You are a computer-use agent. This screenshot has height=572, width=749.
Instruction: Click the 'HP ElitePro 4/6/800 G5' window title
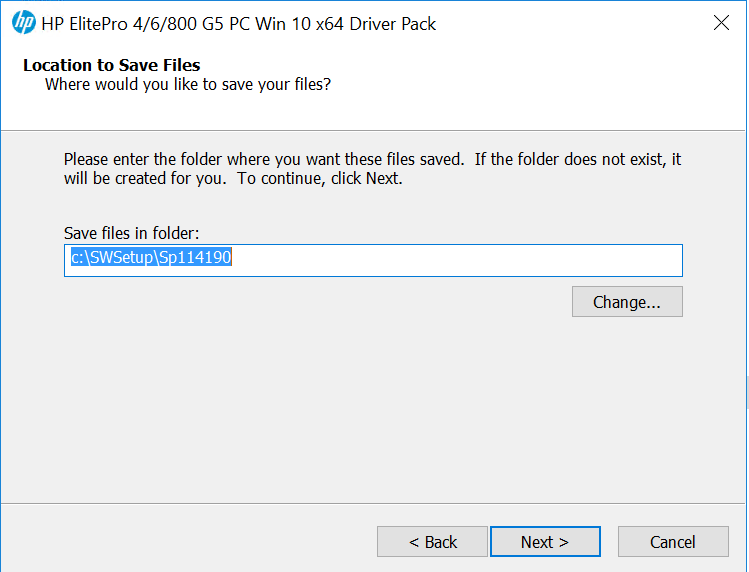point(239,24)
